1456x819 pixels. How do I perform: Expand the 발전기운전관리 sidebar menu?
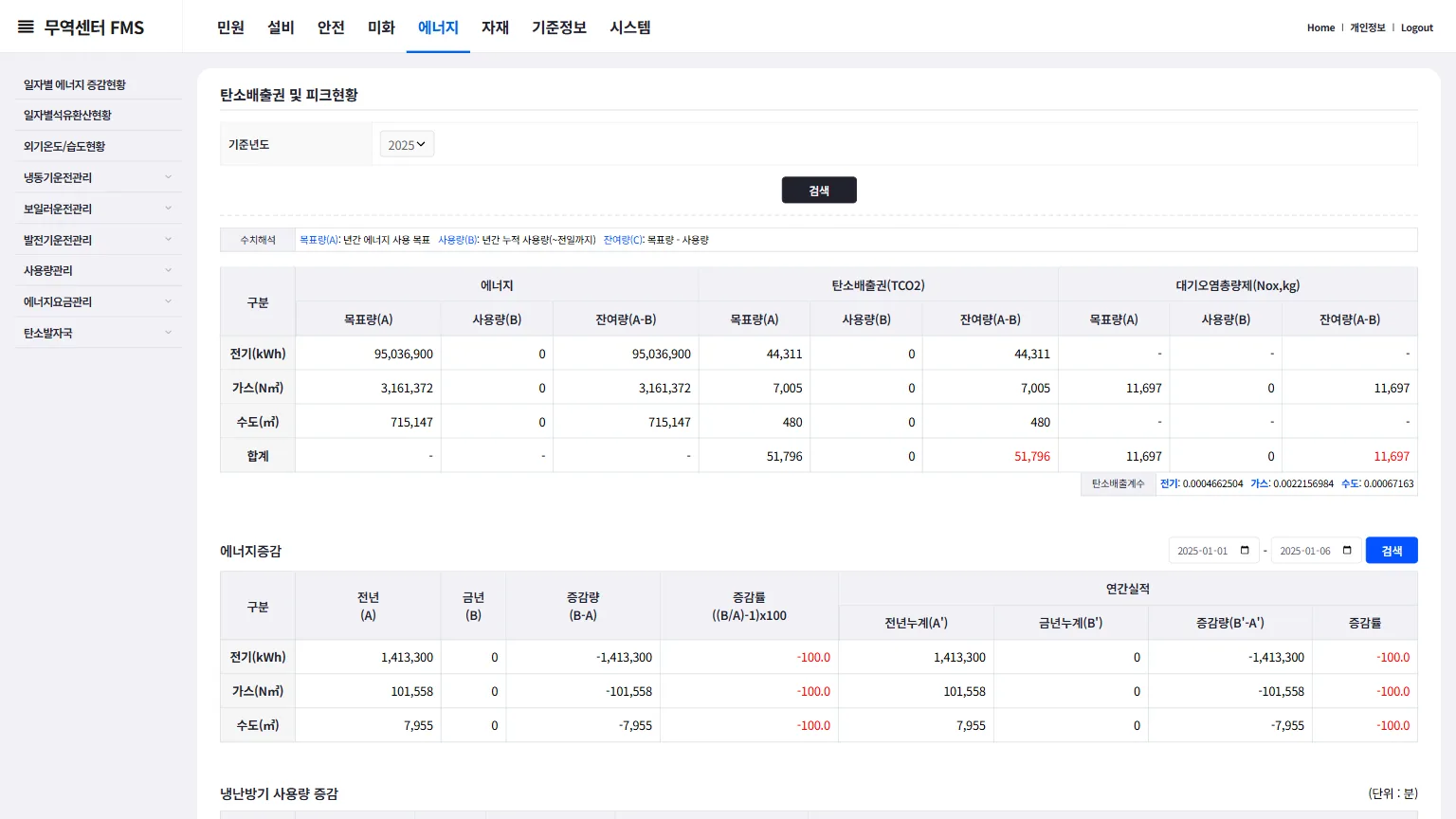pos(99,240)
